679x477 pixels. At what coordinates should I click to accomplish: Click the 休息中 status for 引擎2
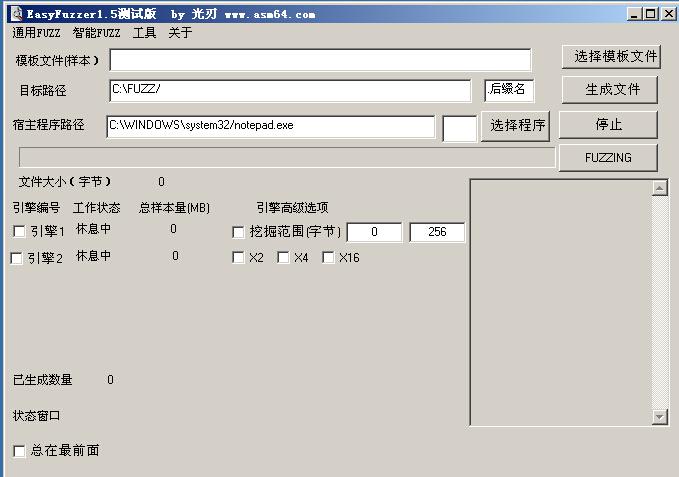(x=93, y=256)
